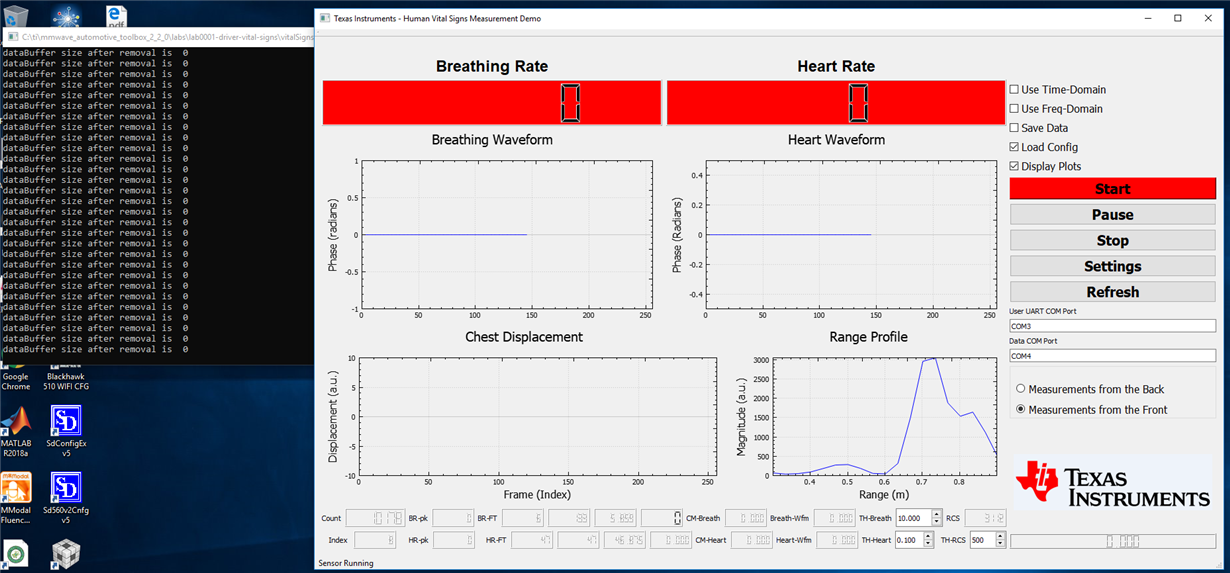The image size is (1230, 573).
Task: Click the console window title path
Action: (167, 37)
